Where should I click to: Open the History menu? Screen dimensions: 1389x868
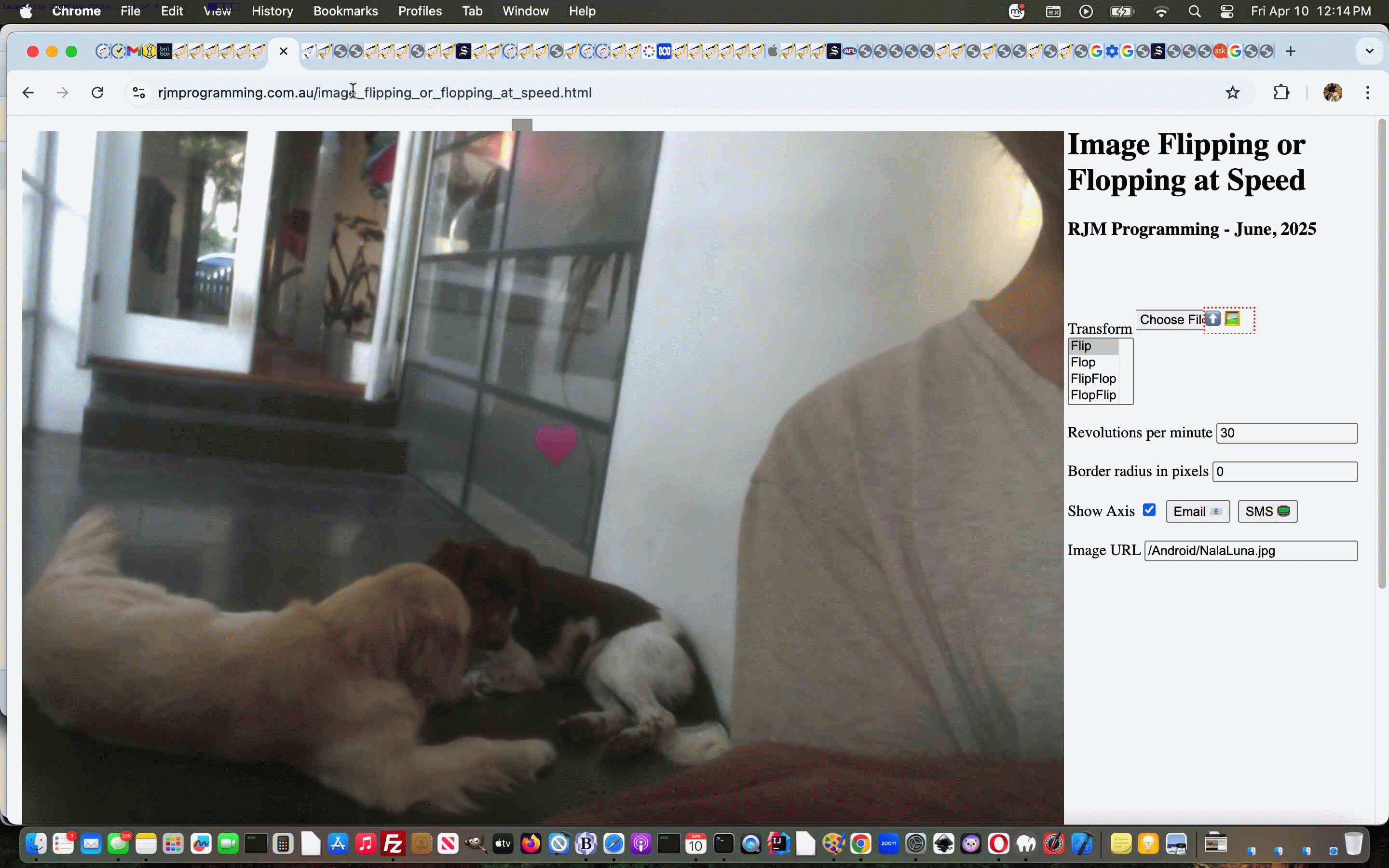[272, 11]
